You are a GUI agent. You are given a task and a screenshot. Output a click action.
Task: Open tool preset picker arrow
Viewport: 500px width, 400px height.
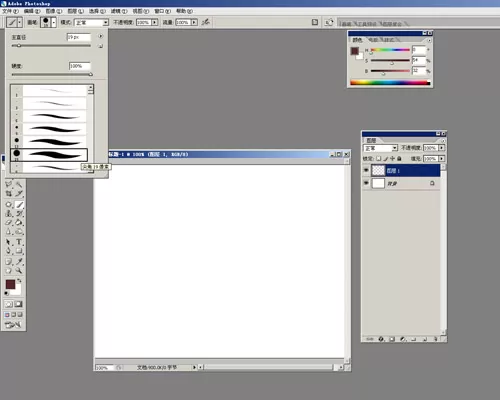pyautogui.click(x=20, y=22)
